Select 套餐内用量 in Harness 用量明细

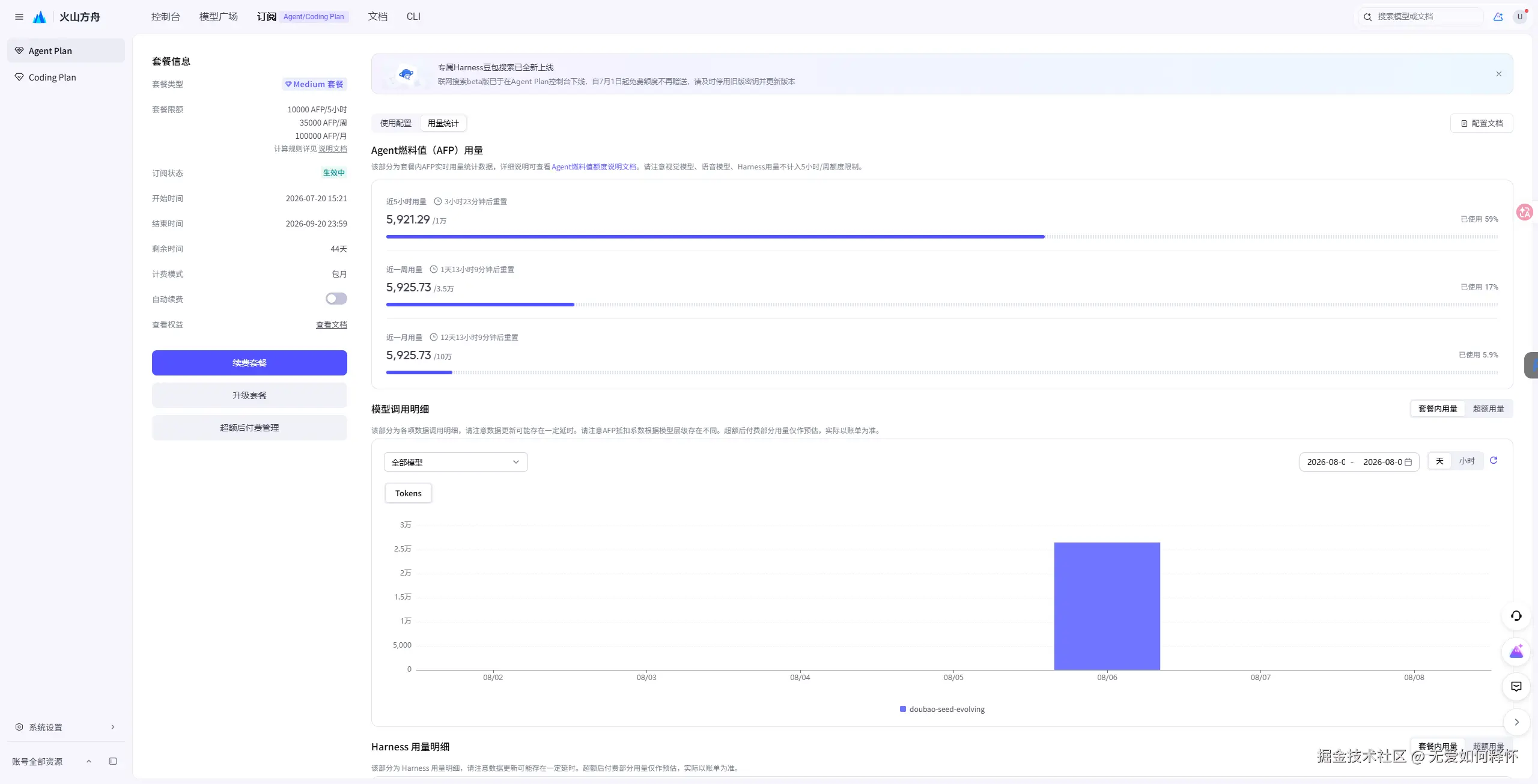click(x=1438, y=747)
